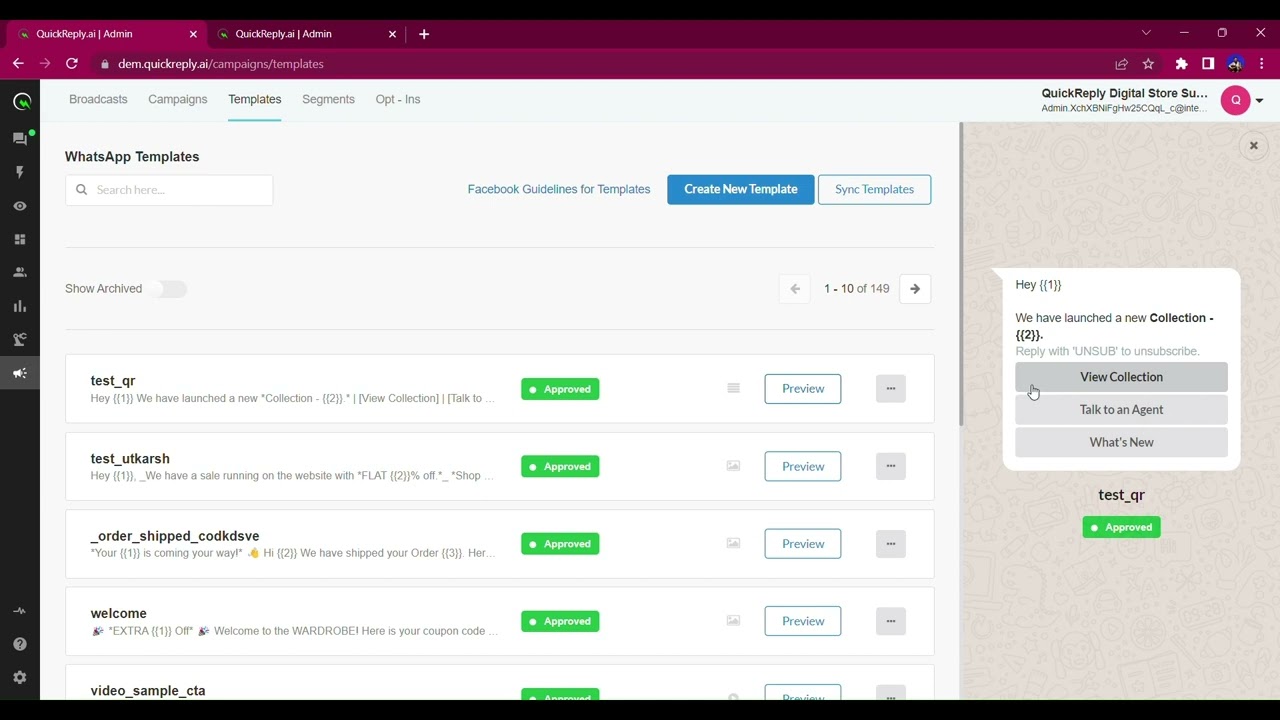Viewport: 1280px width, 720px height.
Task: Click the browser address bar URL
Action: point(220,64)
